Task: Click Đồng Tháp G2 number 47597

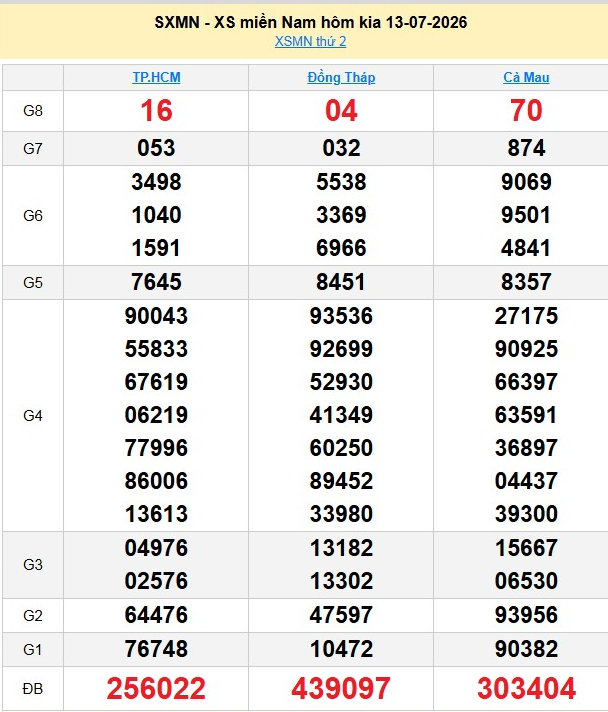Action: tap(341, 615)
